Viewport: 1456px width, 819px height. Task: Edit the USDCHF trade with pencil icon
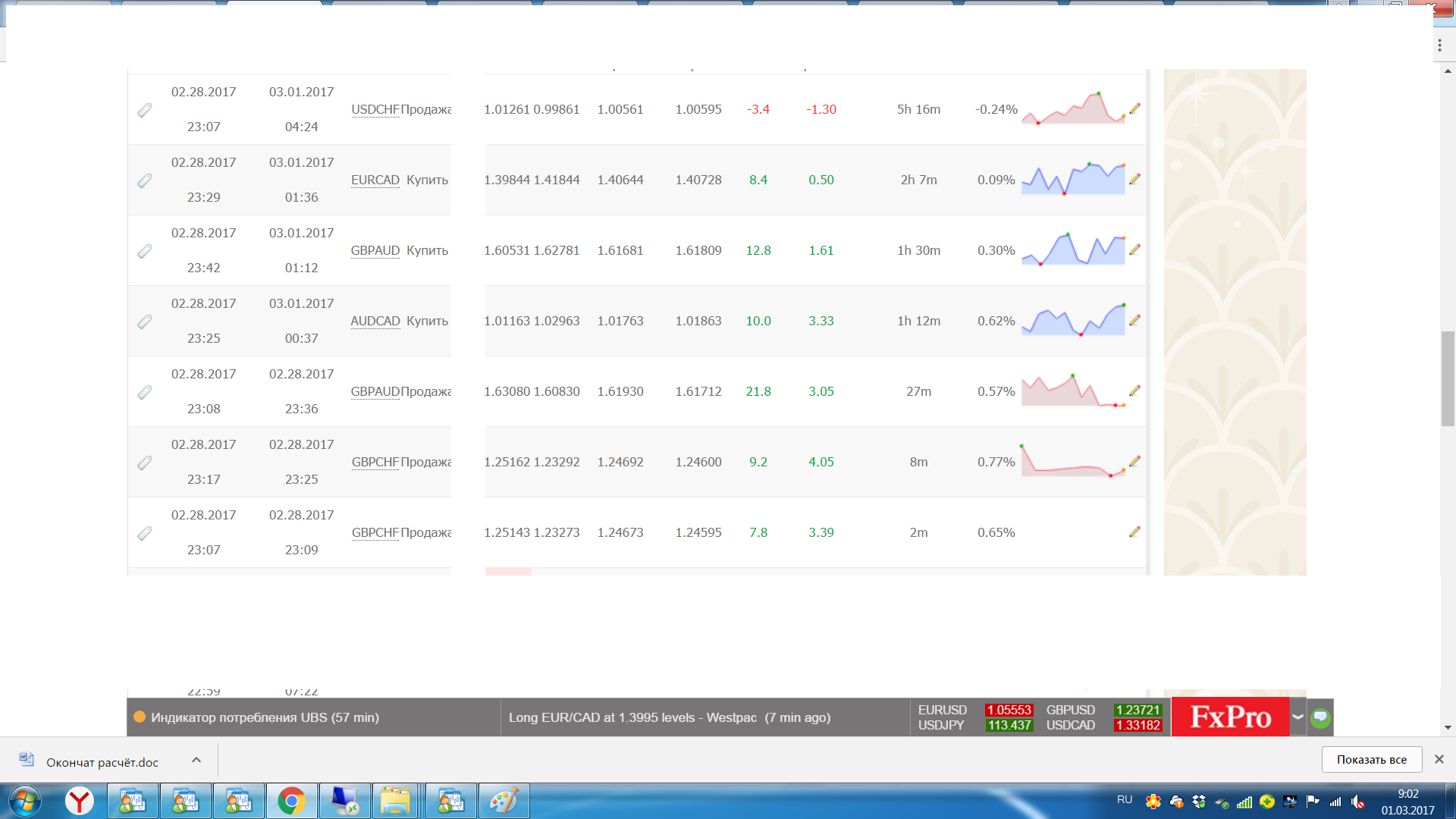pos(1134,109)
